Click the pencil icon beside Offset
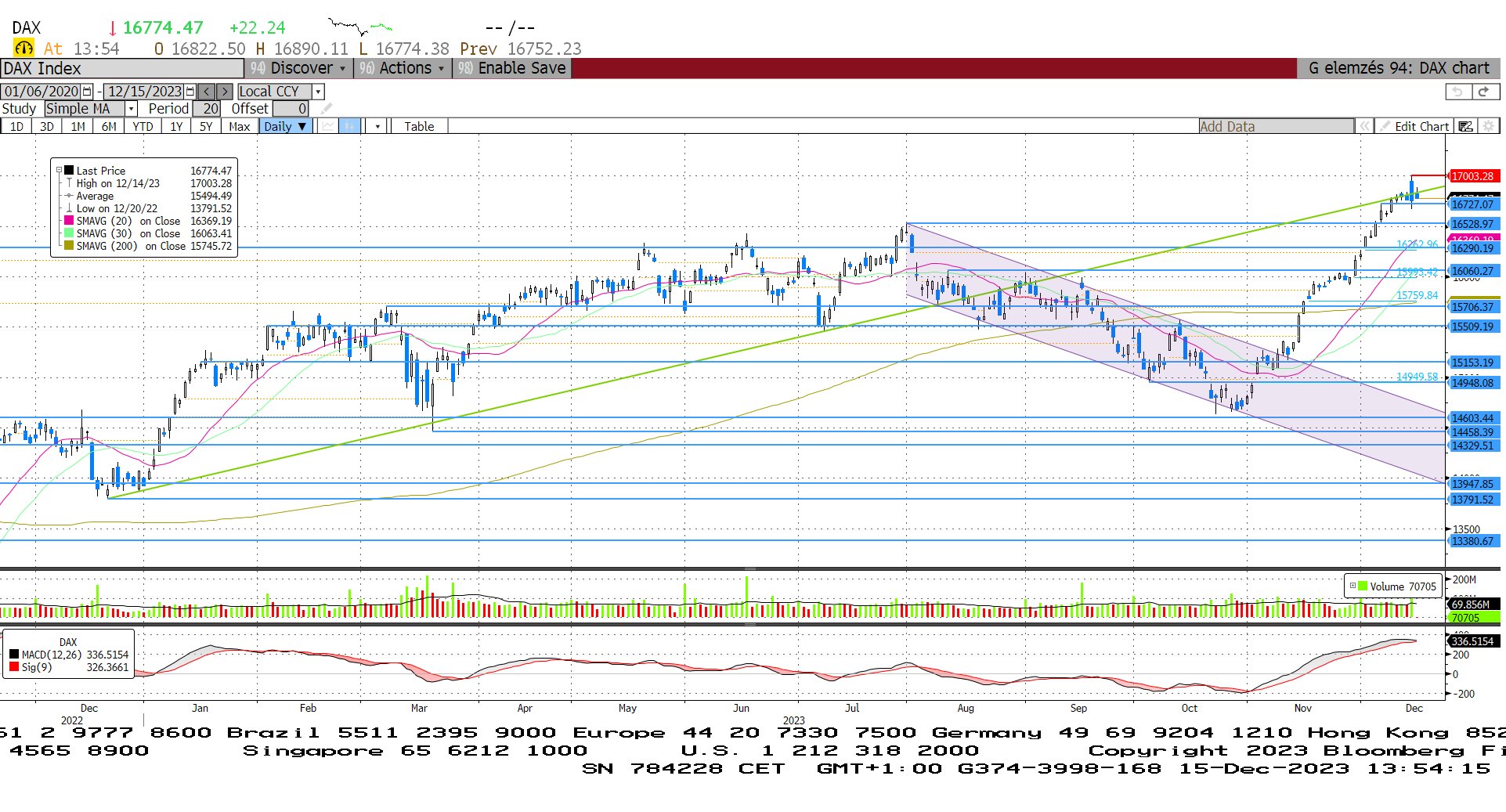This screenshot has height=812, width=1506. 327,109
